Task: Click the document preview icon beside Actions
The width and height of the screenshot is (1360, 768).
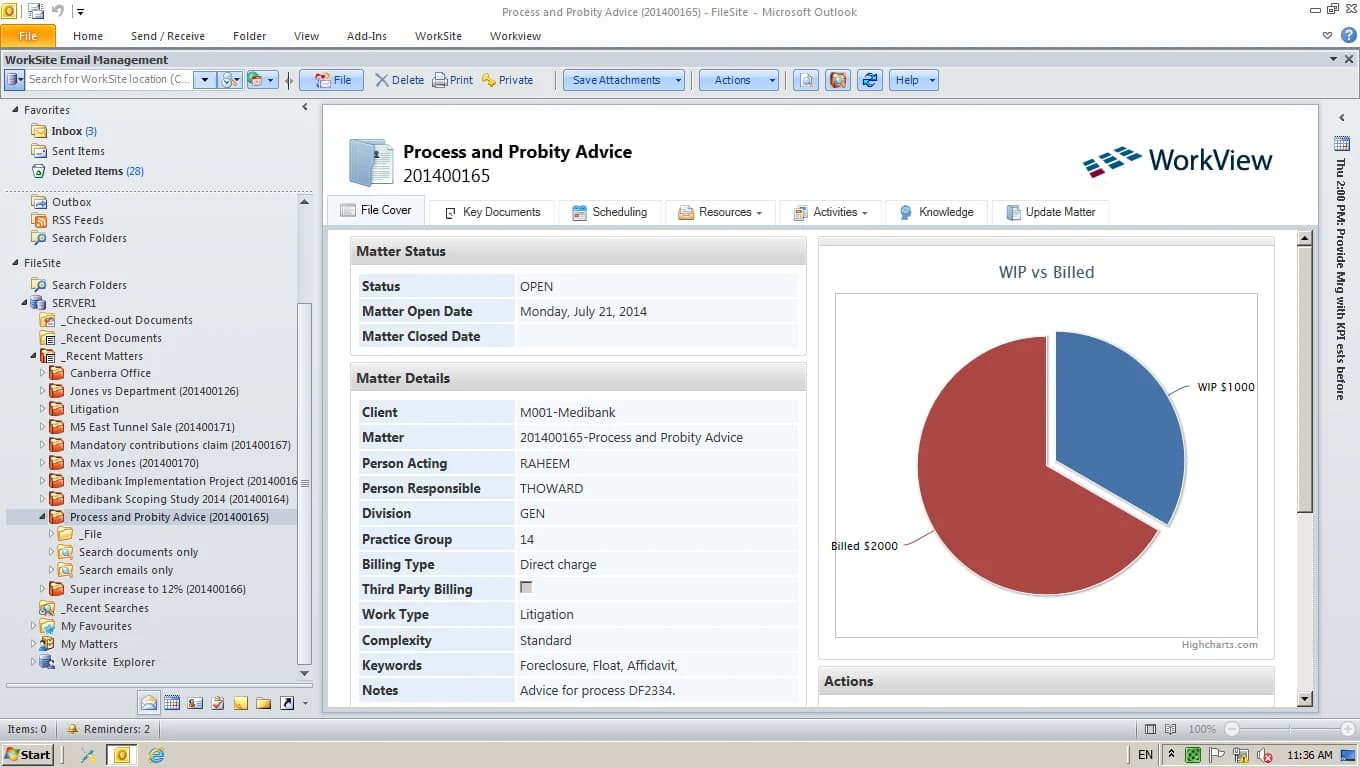Action: pyautogui.click(x=806, y=80)
